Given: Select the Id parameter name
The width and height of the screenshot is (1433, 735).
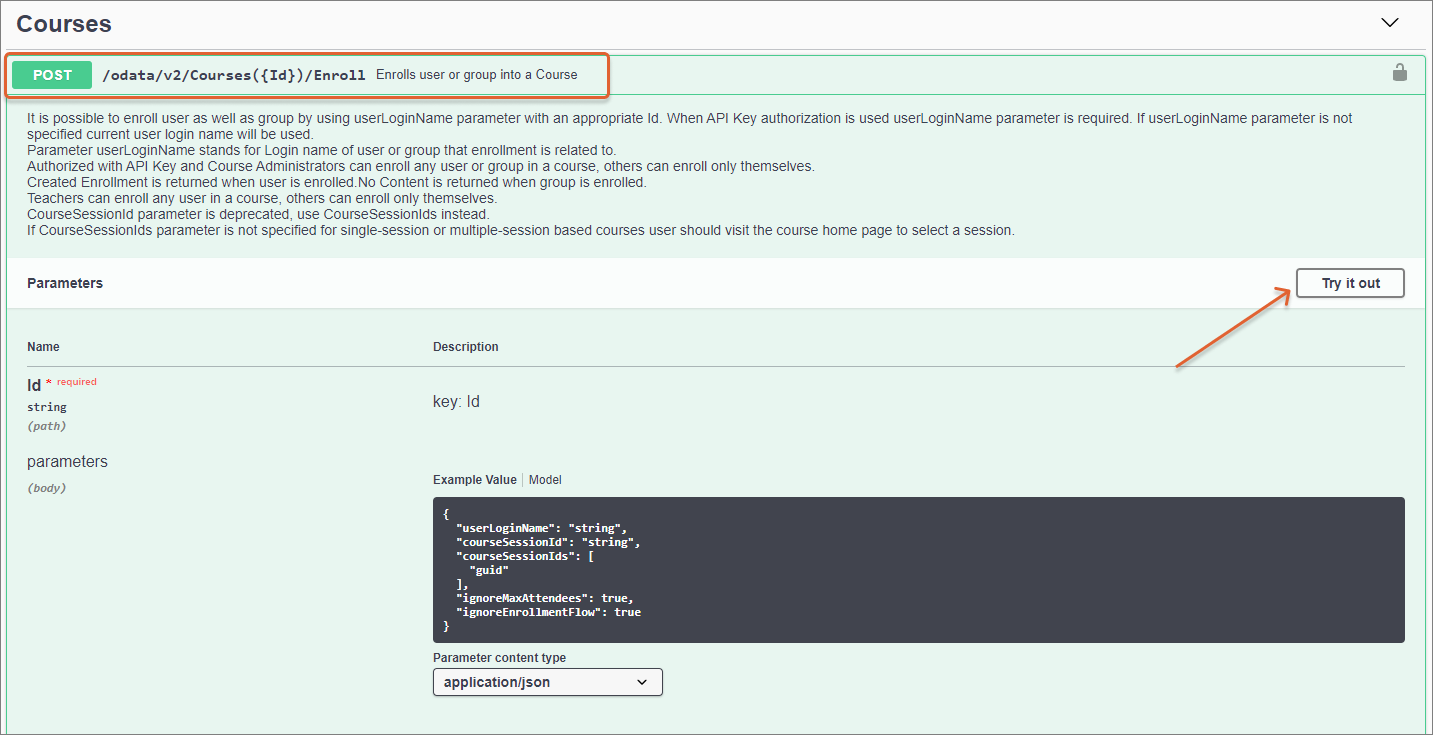Looking at the screenshot, I should pyautogui.click(x=34, y=385).
